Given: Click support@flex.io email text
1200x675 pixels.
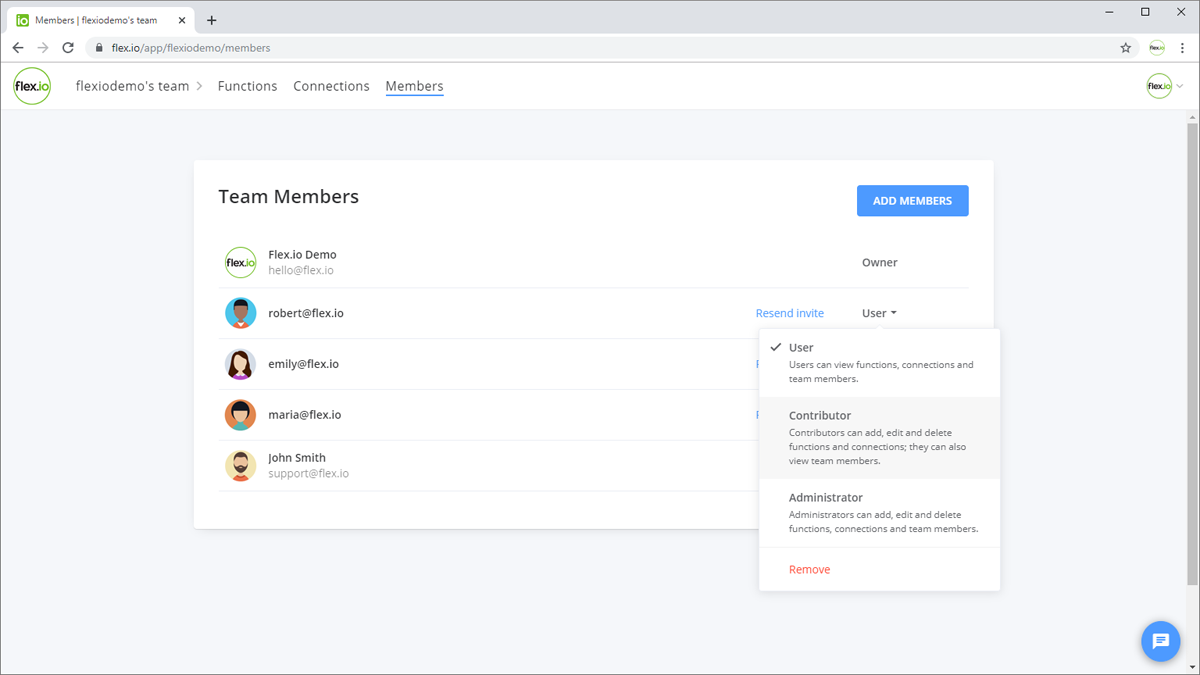Looking at the screenshot, I should coord(308,474).
